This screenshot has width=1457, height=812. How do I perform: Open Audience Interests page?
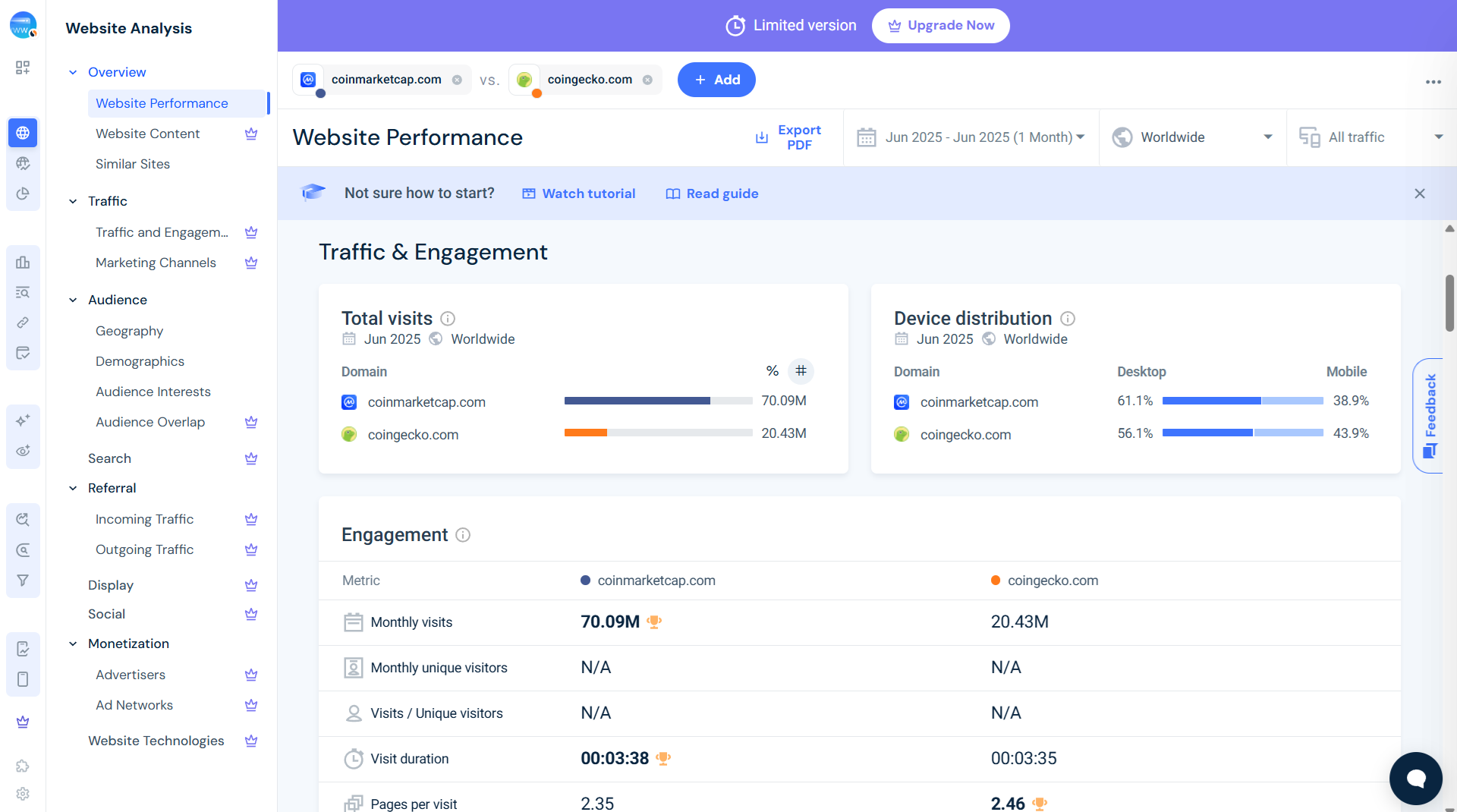pos(153,392)
